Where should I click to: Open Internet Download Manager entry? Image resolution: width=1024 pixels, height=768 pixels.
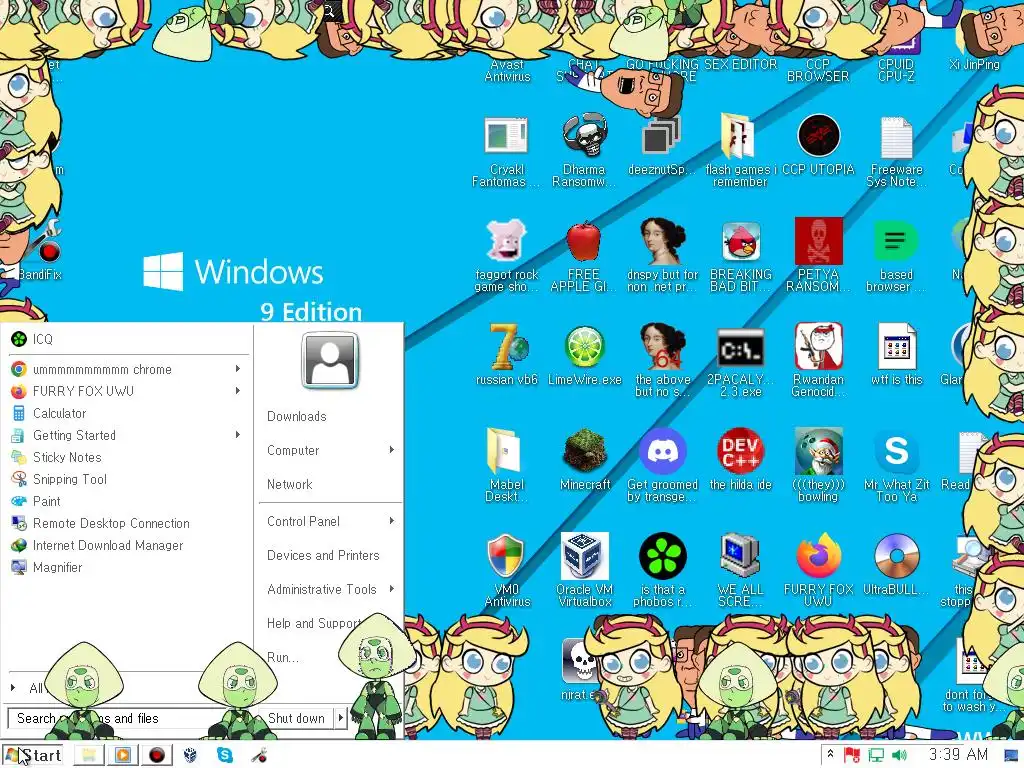click(x=129, y=545)
